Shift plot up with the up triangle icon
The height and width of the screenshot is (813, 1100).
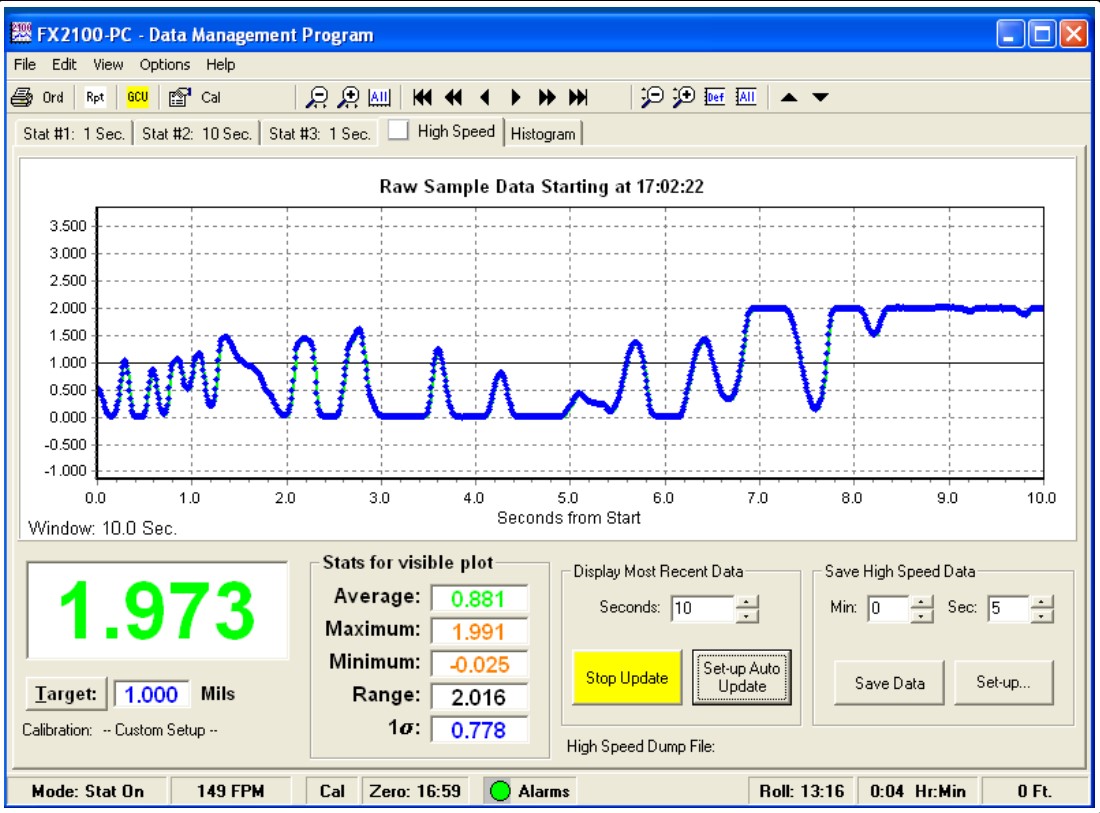click(x=789, y=97)
